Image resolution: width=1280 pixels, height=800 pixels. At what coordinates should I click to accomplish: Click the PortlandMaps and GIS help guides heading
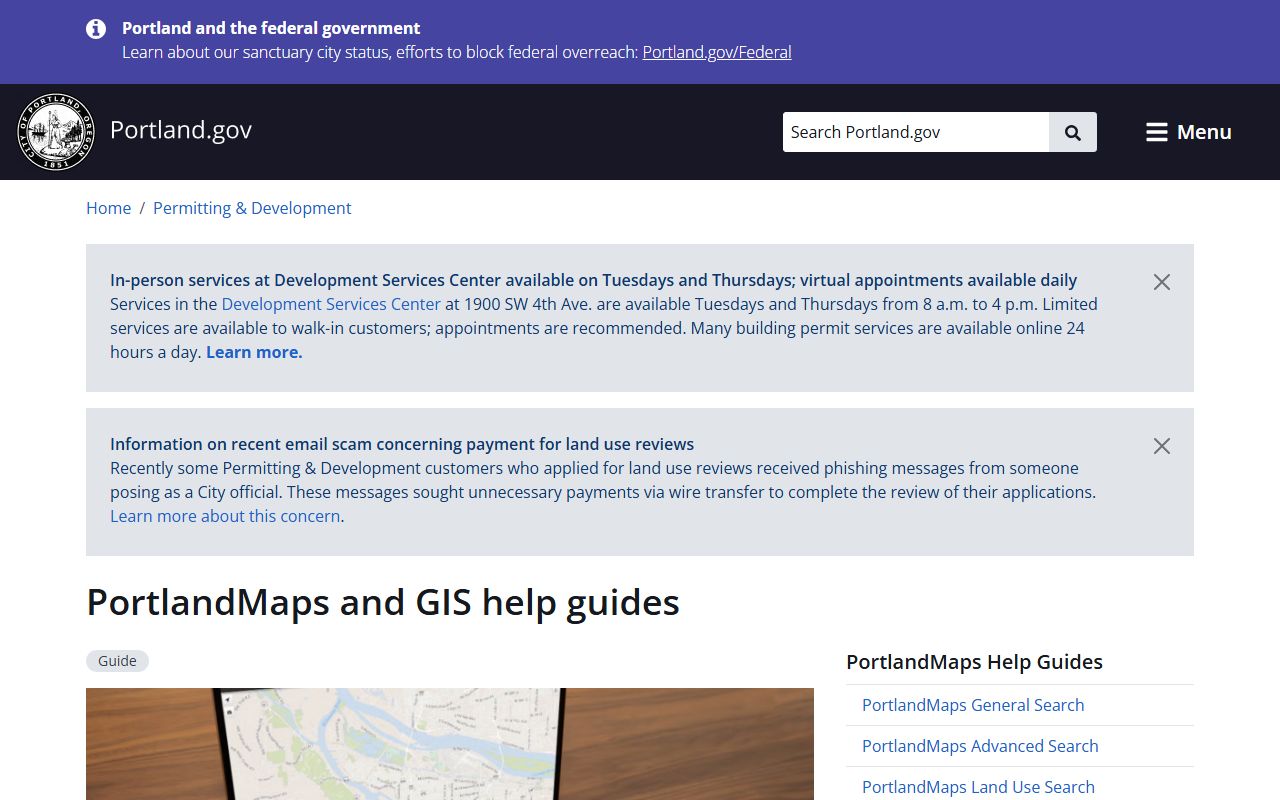[x=383, y=602]
